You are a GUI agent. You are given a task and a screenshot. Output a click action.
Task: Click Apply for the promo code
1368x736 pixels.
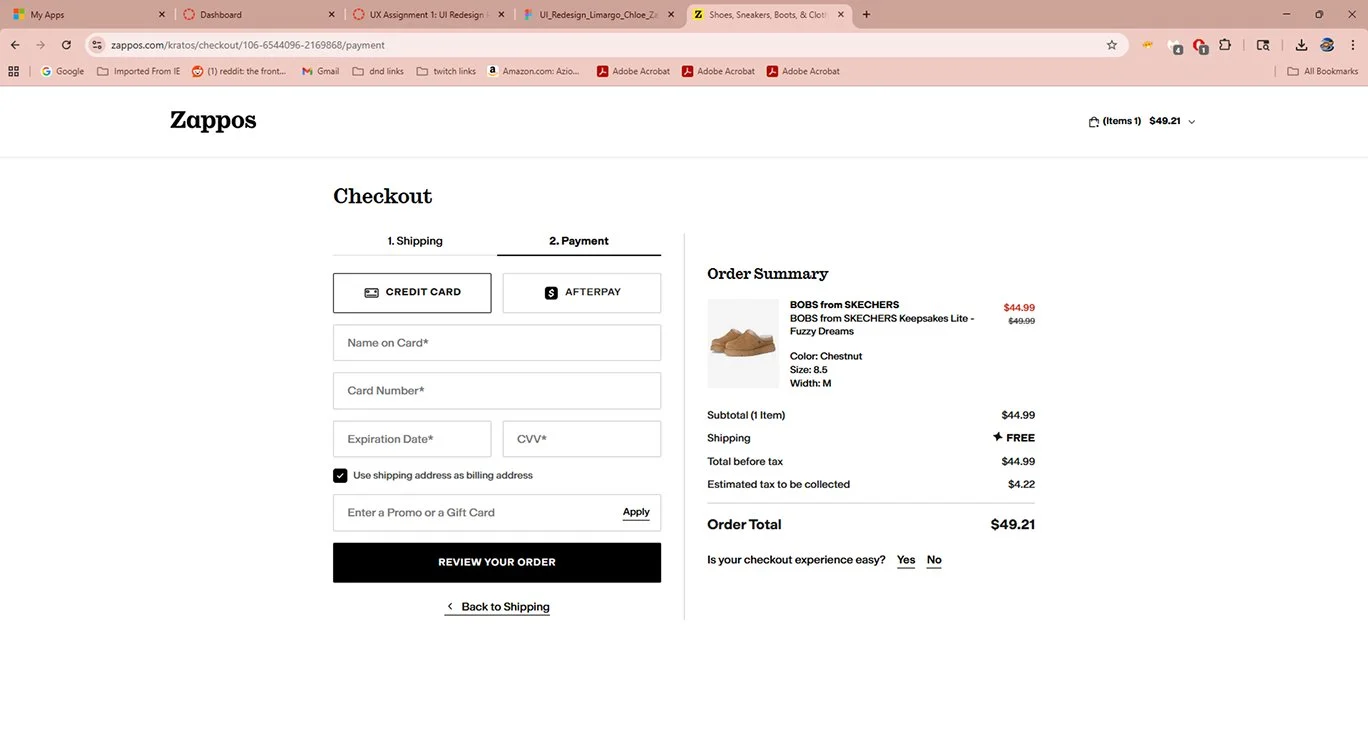pos(636,512)
